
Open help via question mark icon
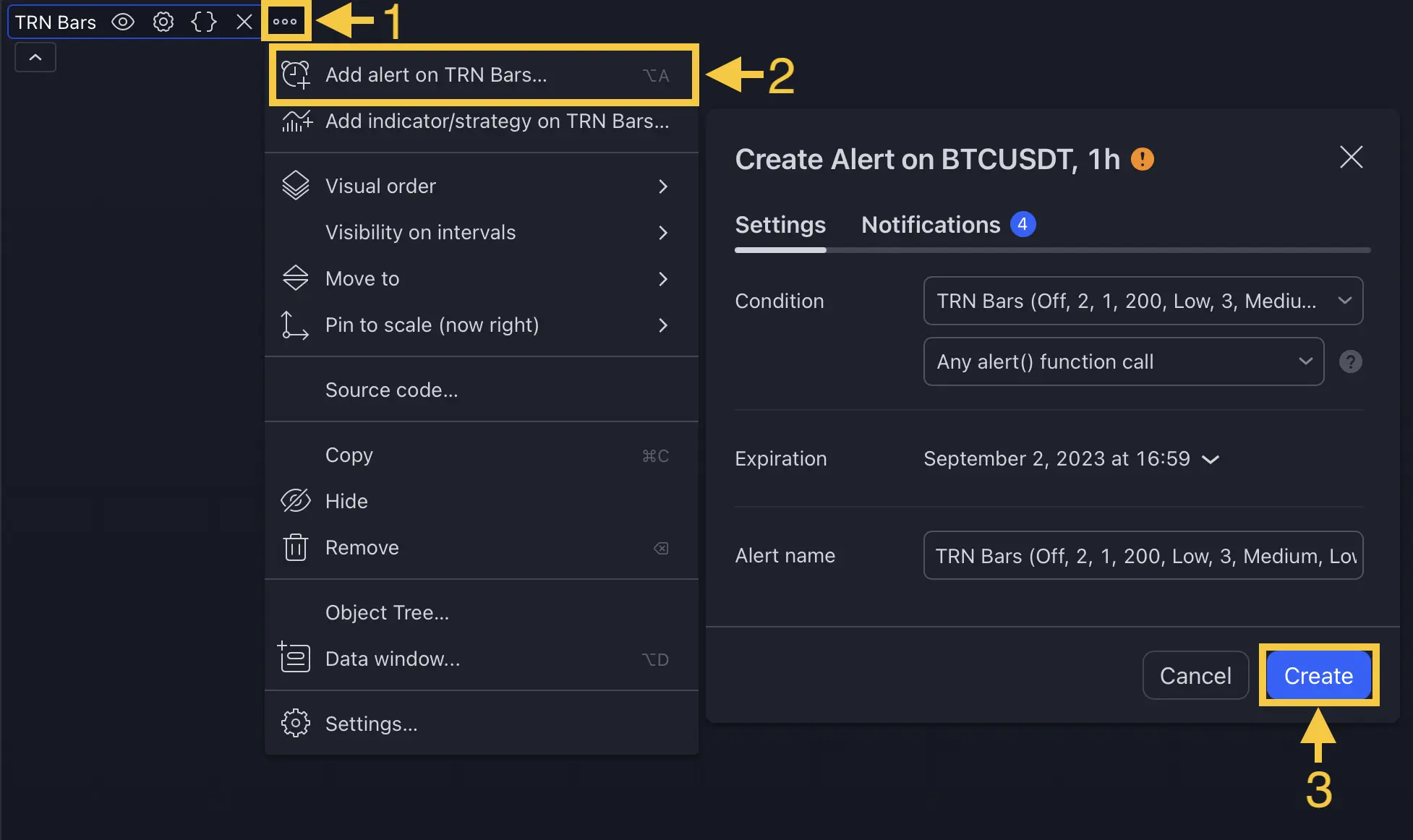(x=1351, y=361)
